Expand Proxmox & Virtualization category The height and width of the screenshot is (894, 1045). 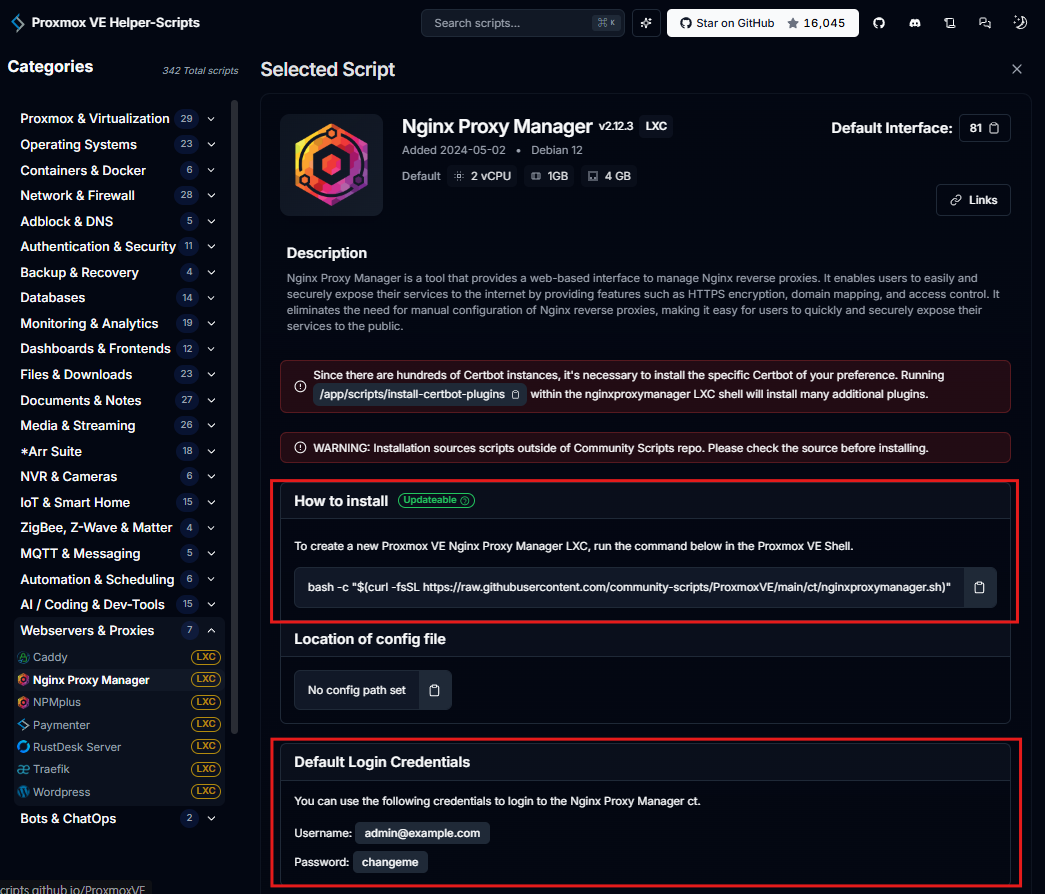click(119, 119)
